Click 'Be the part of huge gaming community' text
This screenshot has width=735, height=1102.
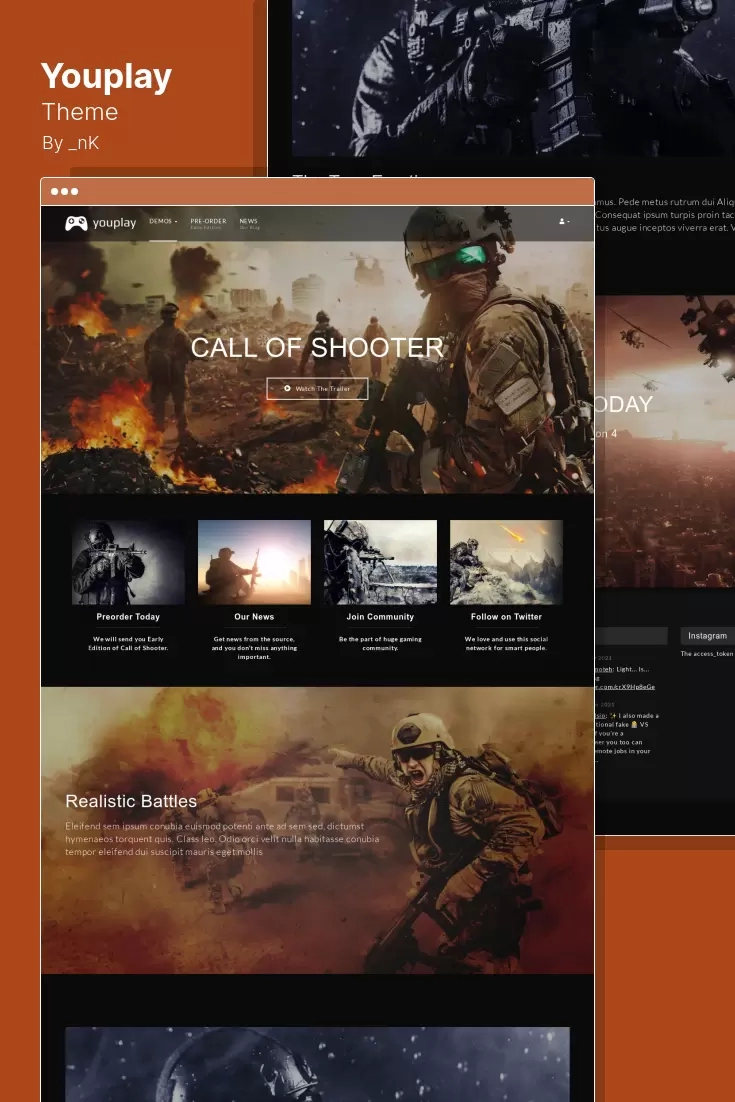tap(380, 644)
